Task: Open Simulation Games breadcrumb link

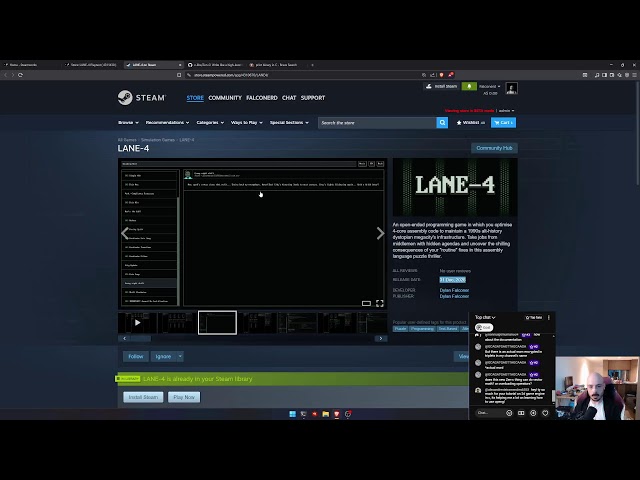Action: (158, 140)
